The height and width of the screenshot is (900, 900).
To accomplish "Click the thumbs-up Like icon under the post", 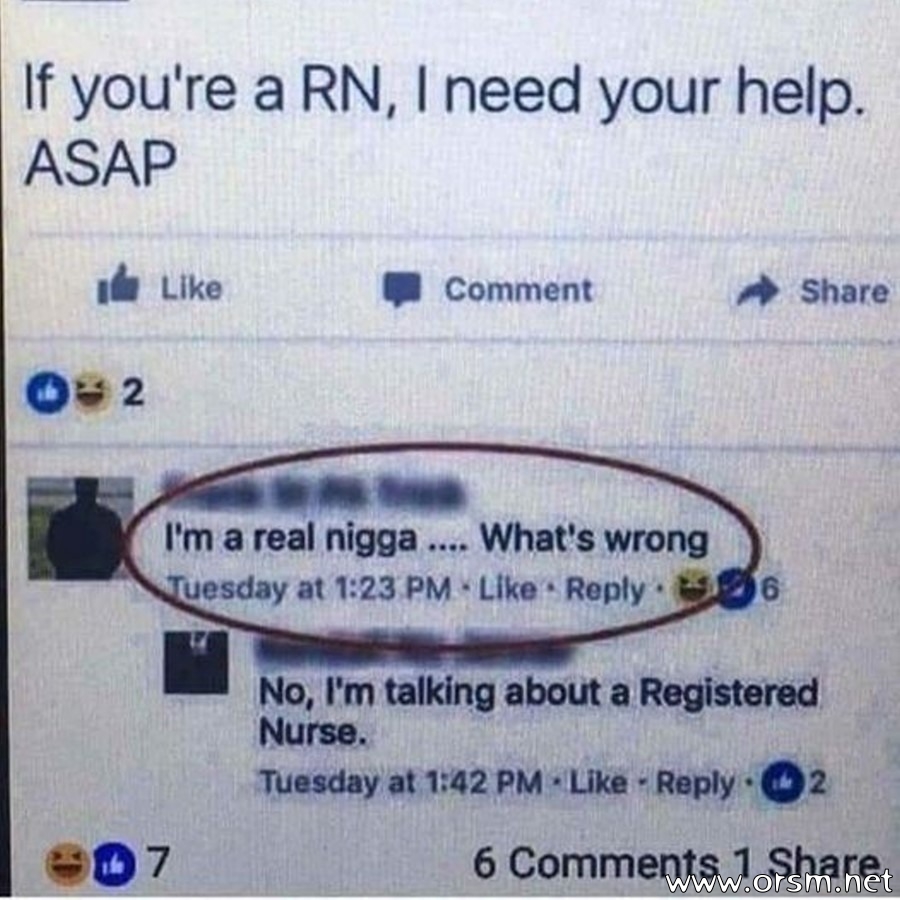I will [118, 284].
